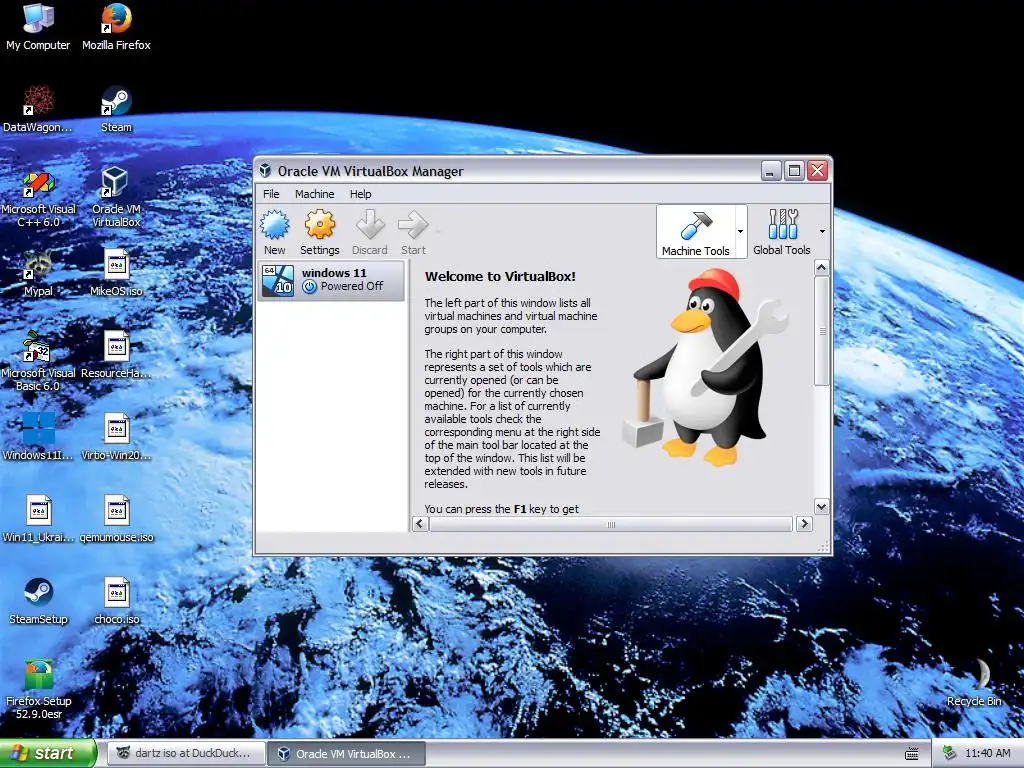Select the Global Tools icon
1024x768 pixels.
pos(782,225)
